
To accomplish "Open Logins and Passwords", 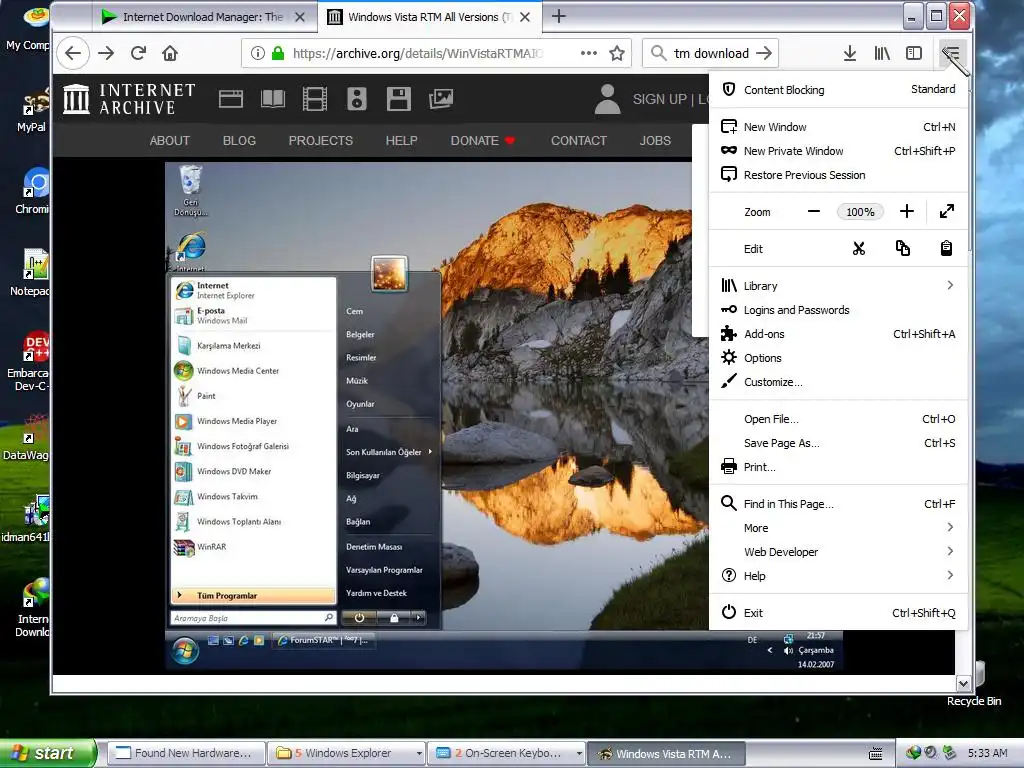I will [x=838, y=310].
